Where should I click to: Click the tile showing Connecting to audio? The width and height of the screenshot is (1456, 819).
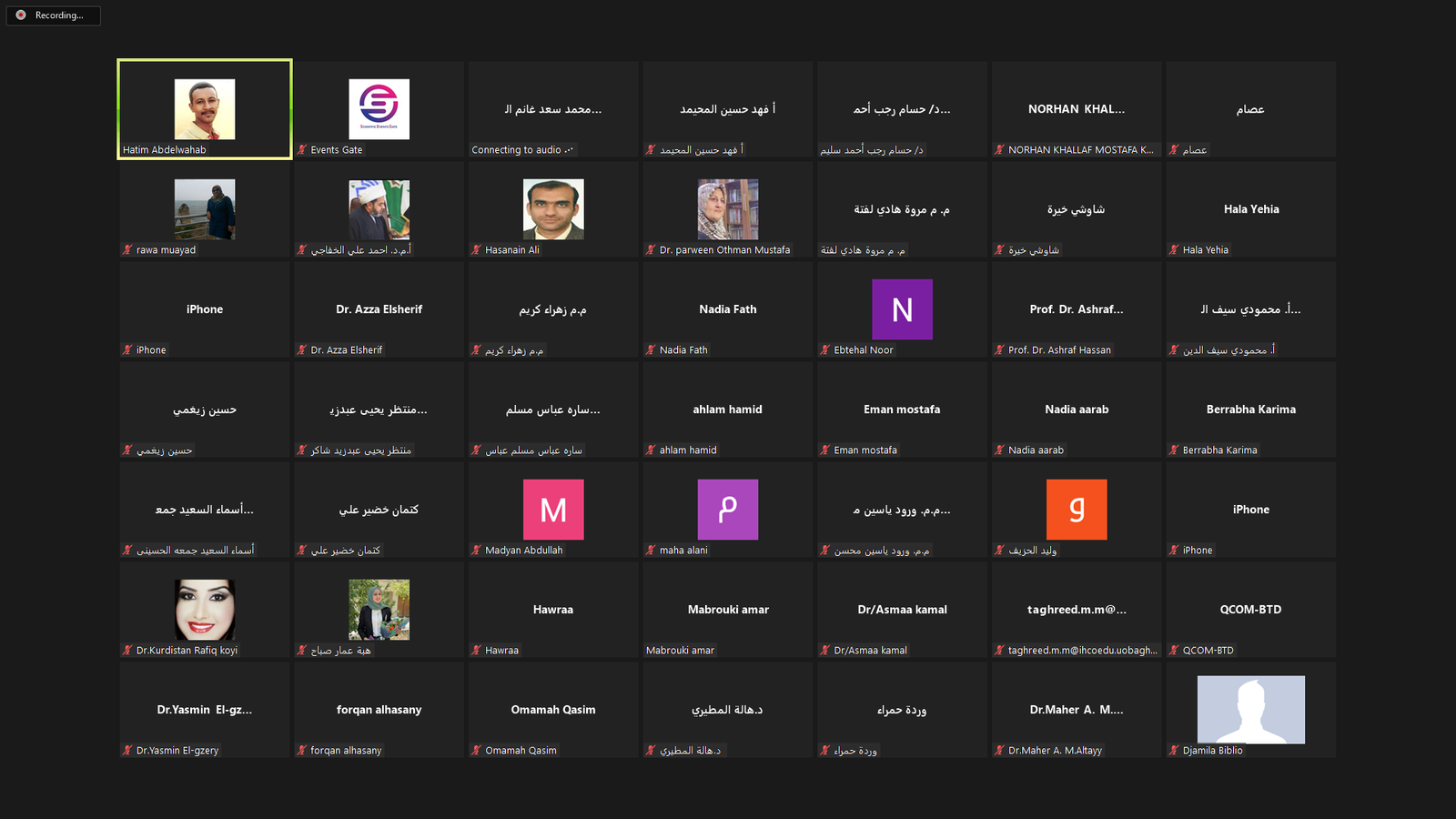[x=553, y=109]
